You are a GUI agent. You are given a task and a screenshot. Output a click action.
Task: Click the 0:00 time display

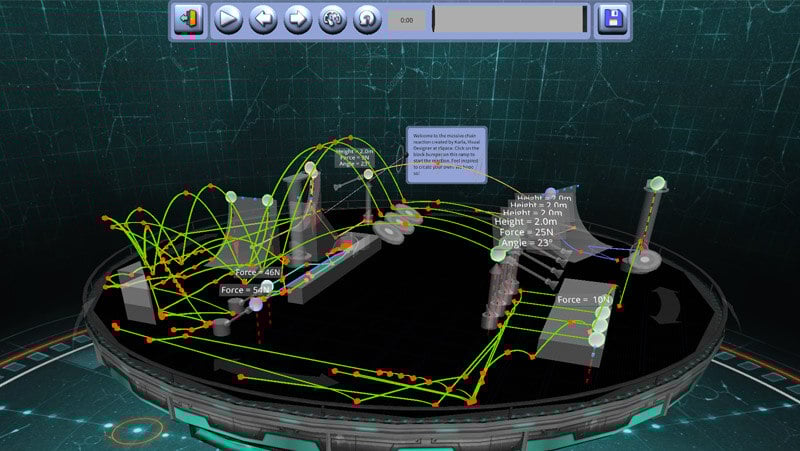[x=407, y=20]
